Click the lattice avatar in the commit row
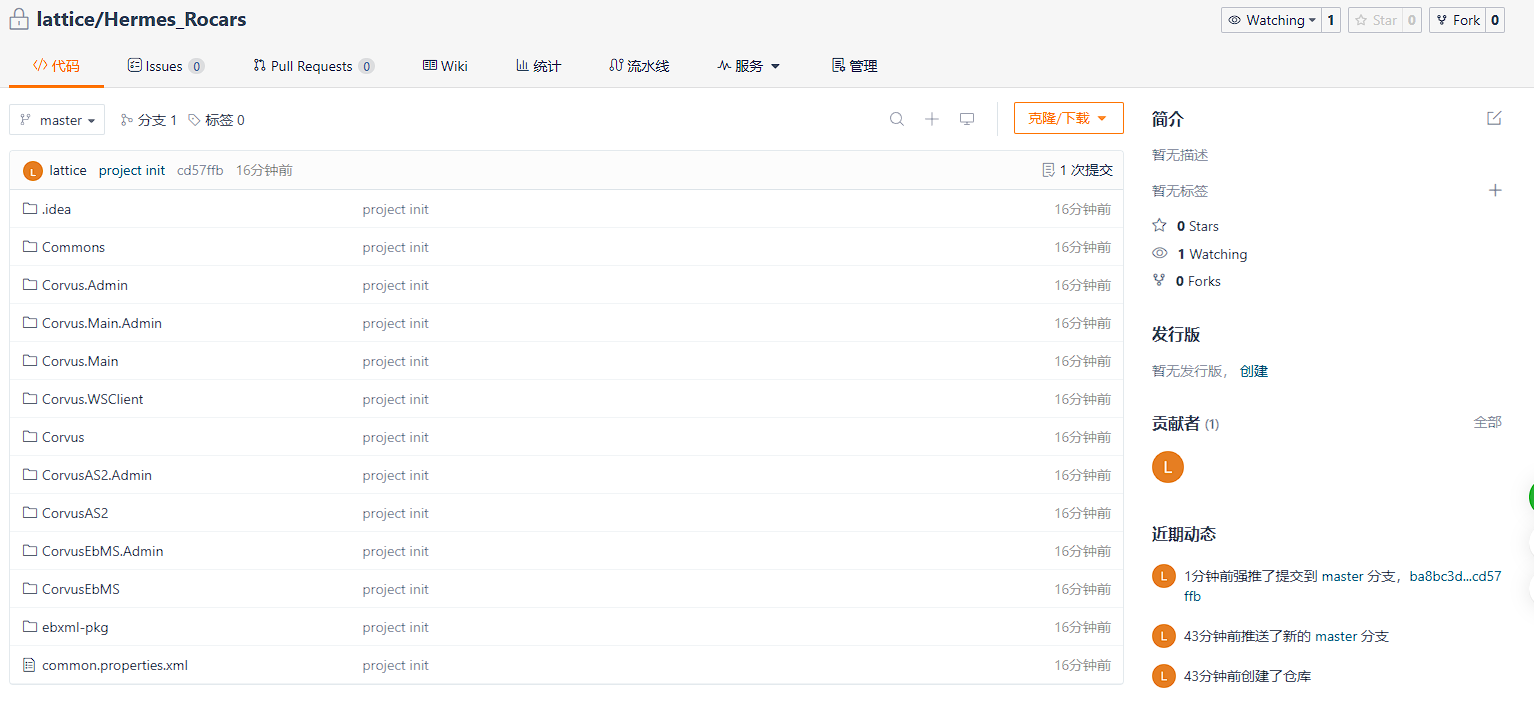Image resolution: width=1534 pixels, height=704 pixels. (x=33, y=171)
